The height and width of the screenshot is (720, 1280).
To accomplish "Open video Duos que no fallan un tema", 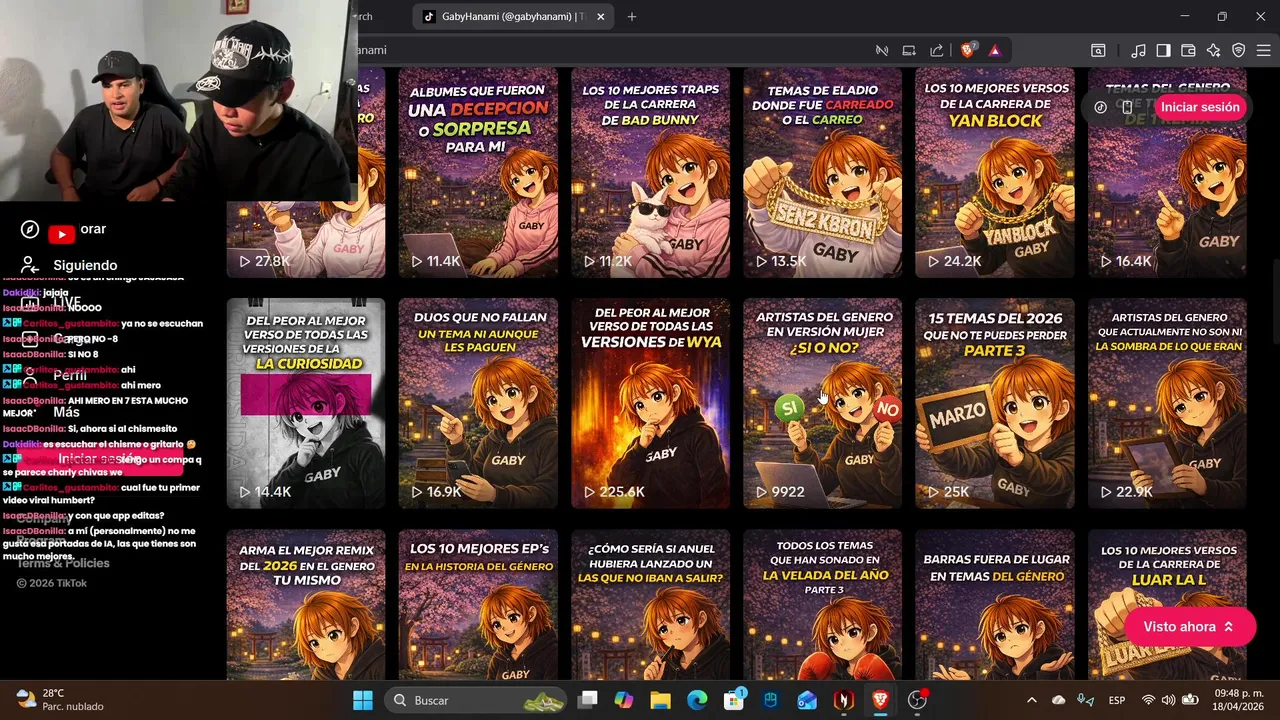I will (x=478, y=403).
